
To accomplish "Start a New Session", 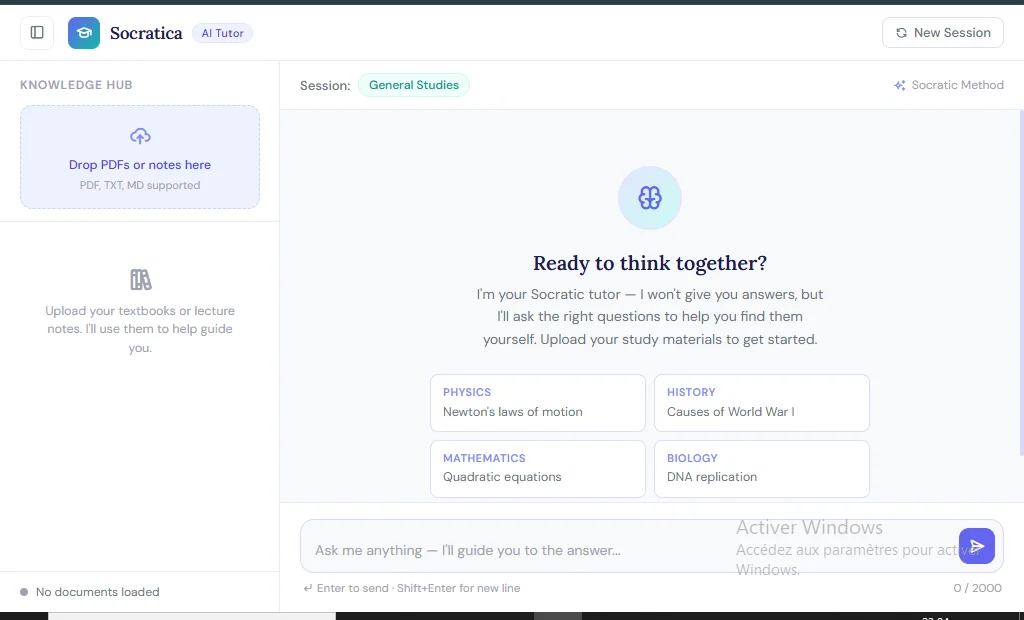I will coord(942,33).
